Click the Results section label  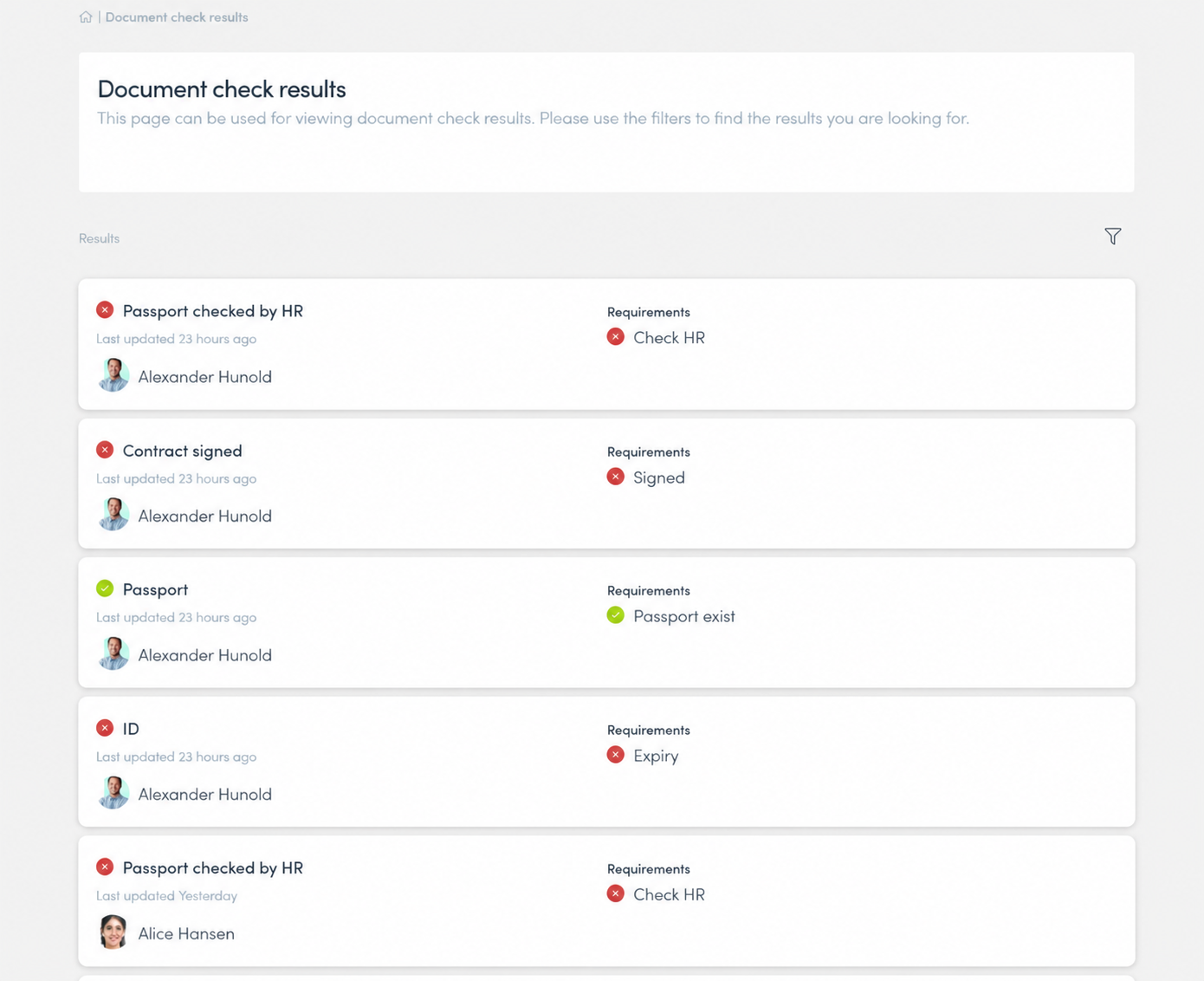[x=99, y=238]
